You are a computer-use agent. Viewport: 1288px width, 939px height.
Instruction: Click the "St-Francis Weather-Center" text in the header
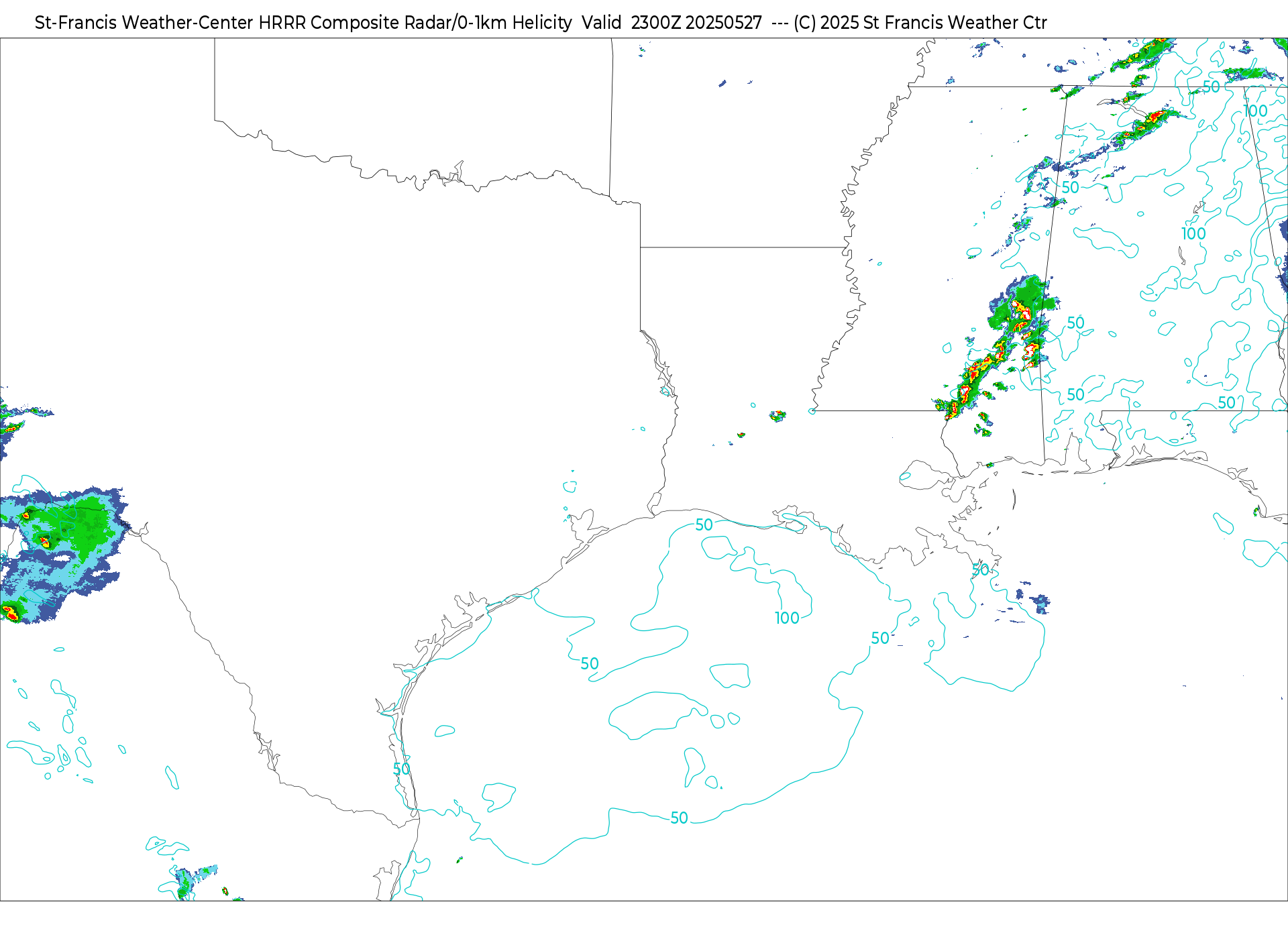click(144, 23)
